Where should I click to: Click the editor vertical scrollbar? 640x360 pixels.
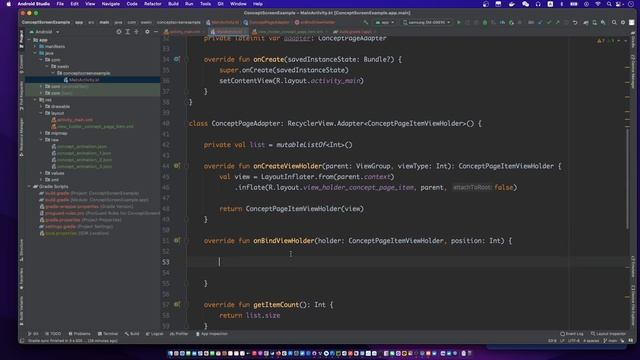(627, 178)
